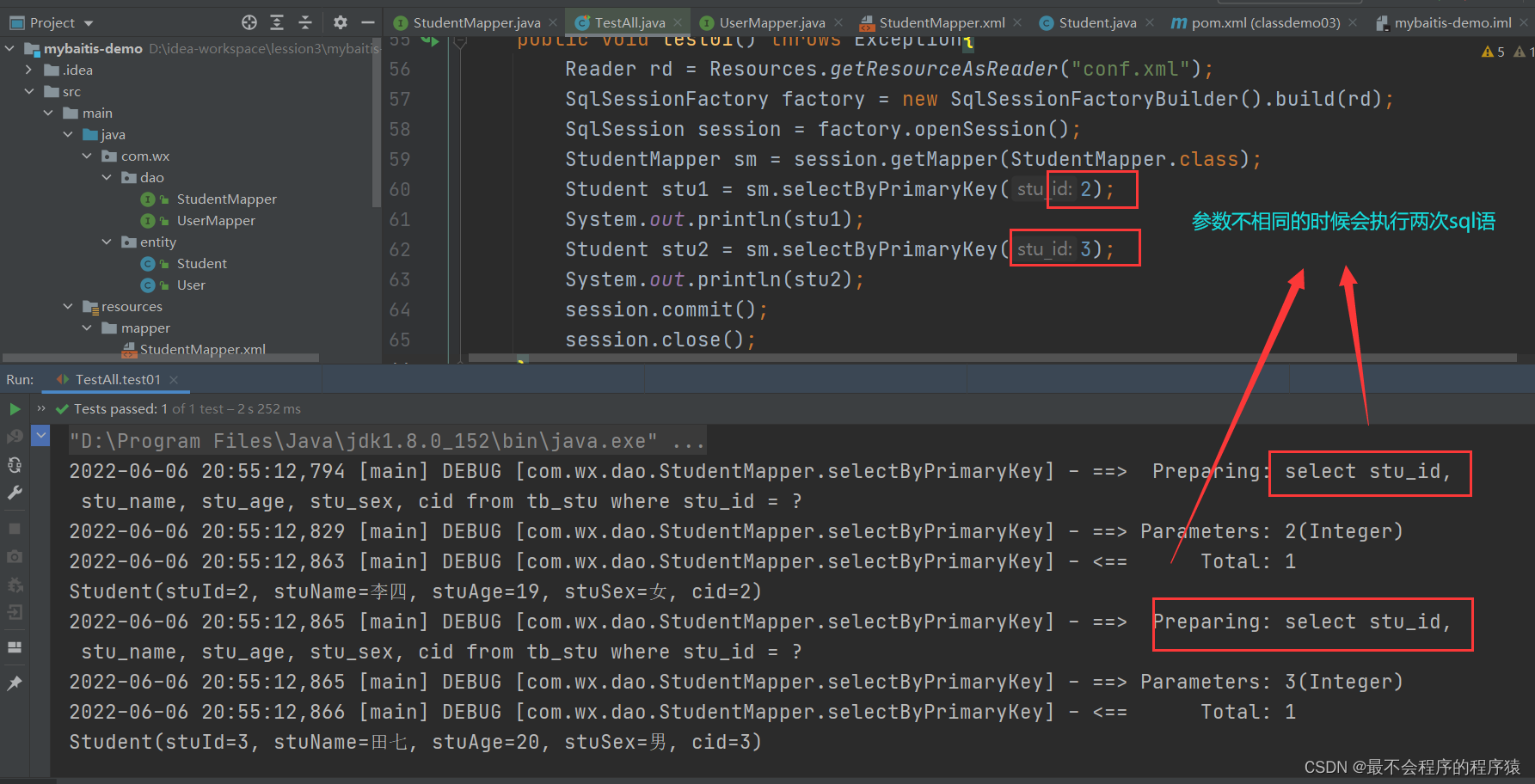
Task: Click the camera thread dump icon
Action: [x=15, y=556]
